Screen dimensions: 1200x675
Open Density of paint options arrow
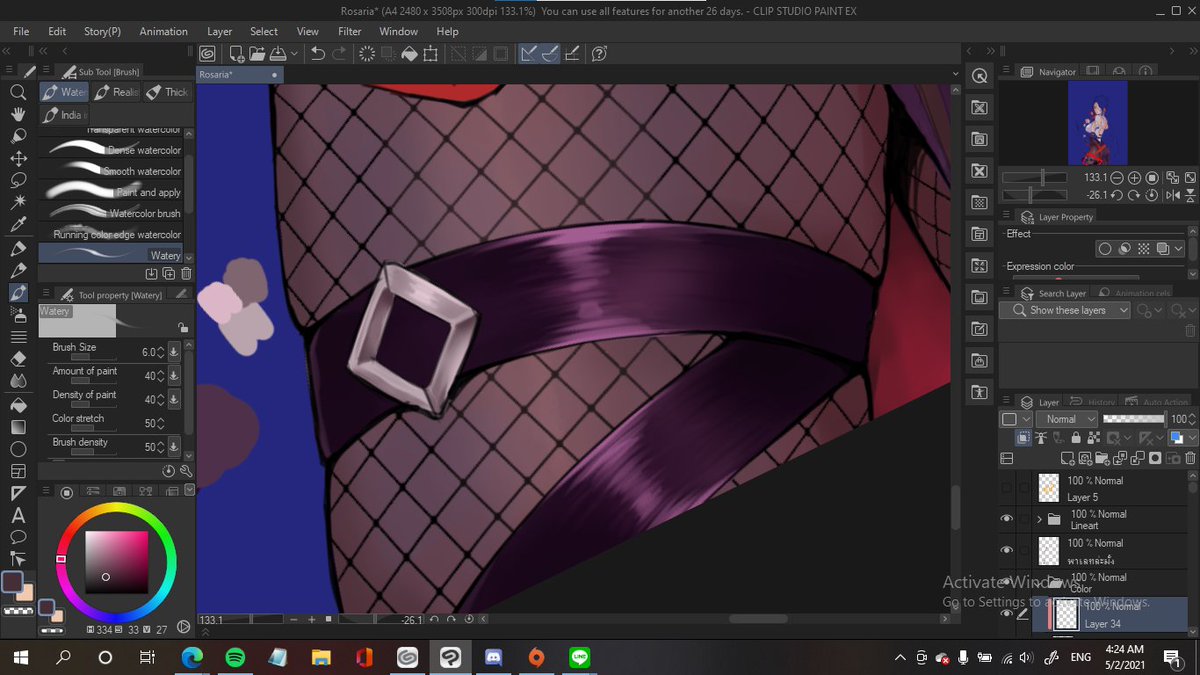(175, 400)
